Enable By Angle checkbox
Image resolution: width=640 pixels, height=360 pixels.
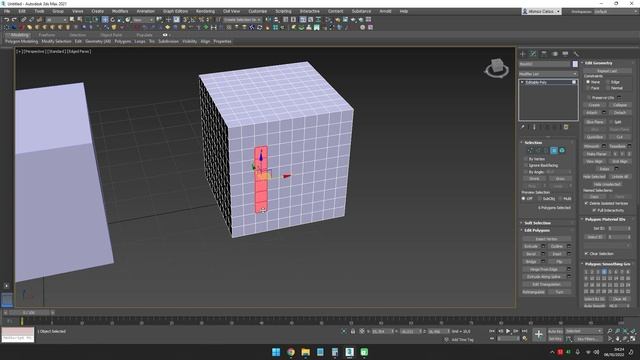tap(526, 172)
